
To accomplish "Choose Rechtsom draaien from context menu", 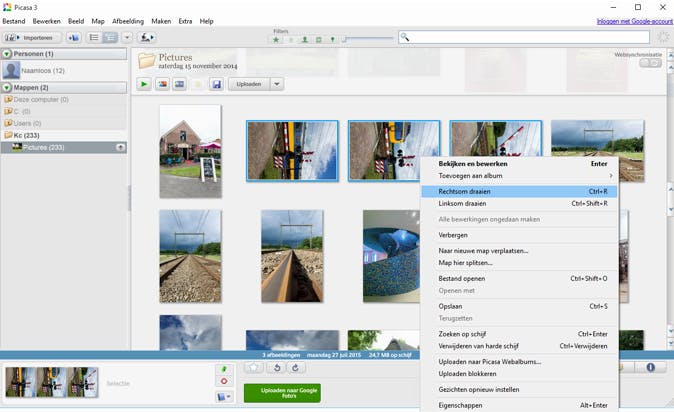I will (x=519, y=191).
